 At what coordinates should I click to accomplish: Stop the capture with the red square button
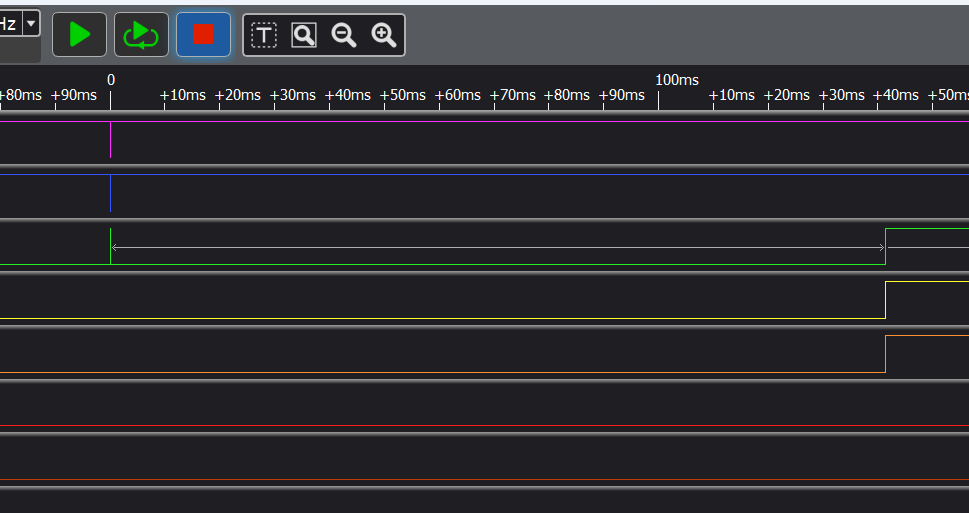point(203,35)
